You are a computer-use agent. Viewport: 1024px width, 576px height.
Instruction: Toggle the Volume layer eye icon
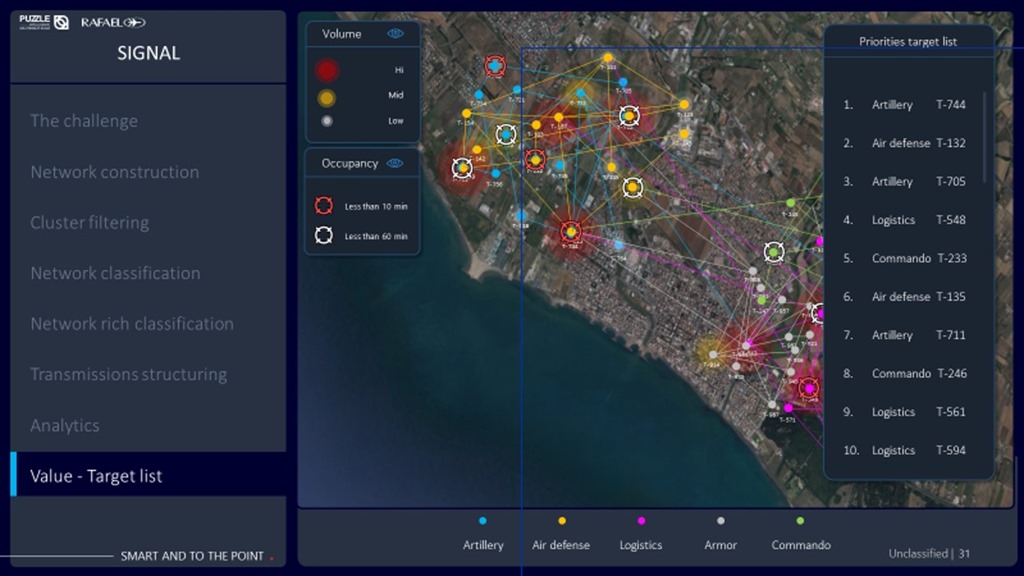point(396,34)
